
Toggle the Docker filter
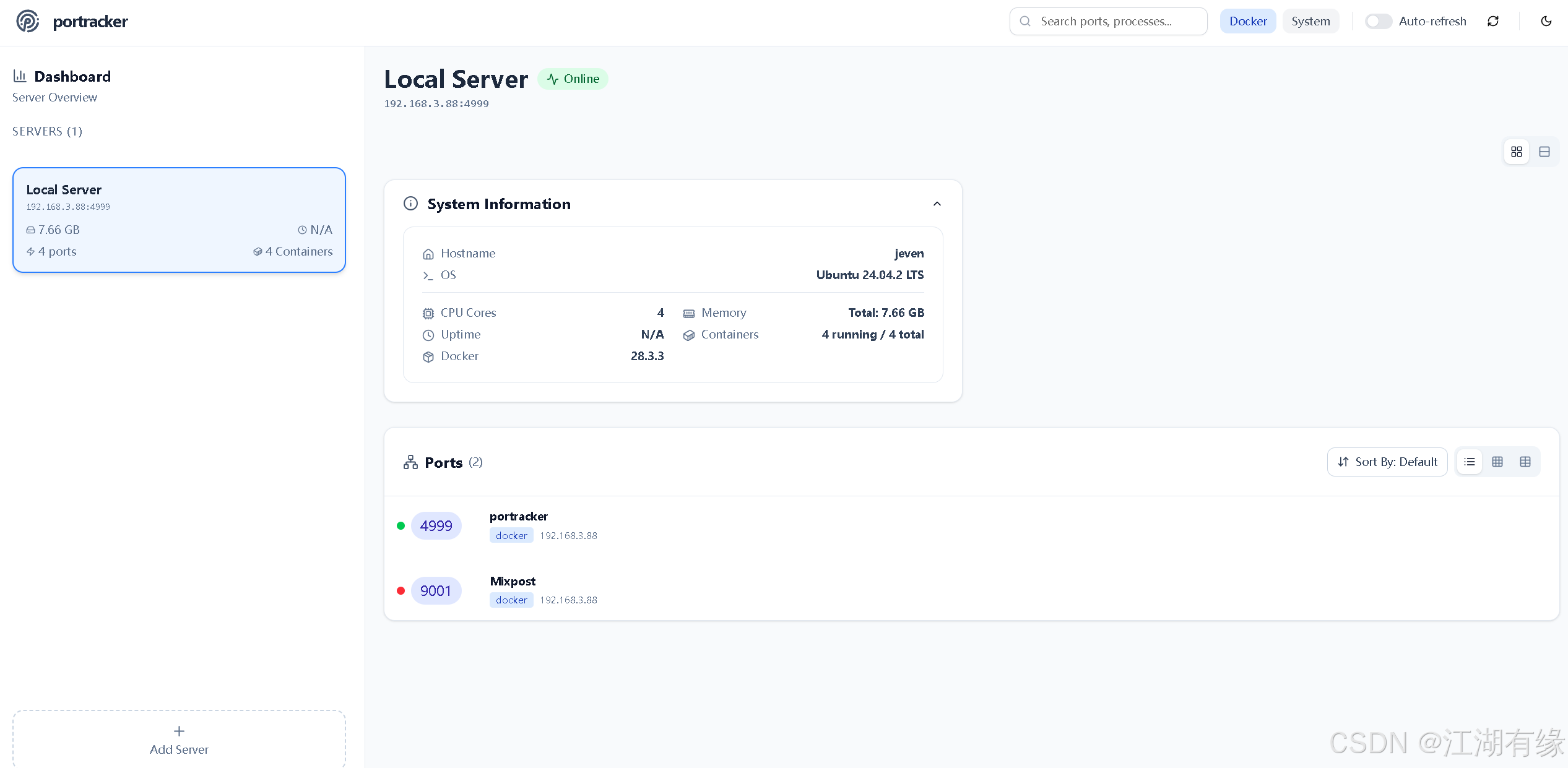tap(1247, 22)
